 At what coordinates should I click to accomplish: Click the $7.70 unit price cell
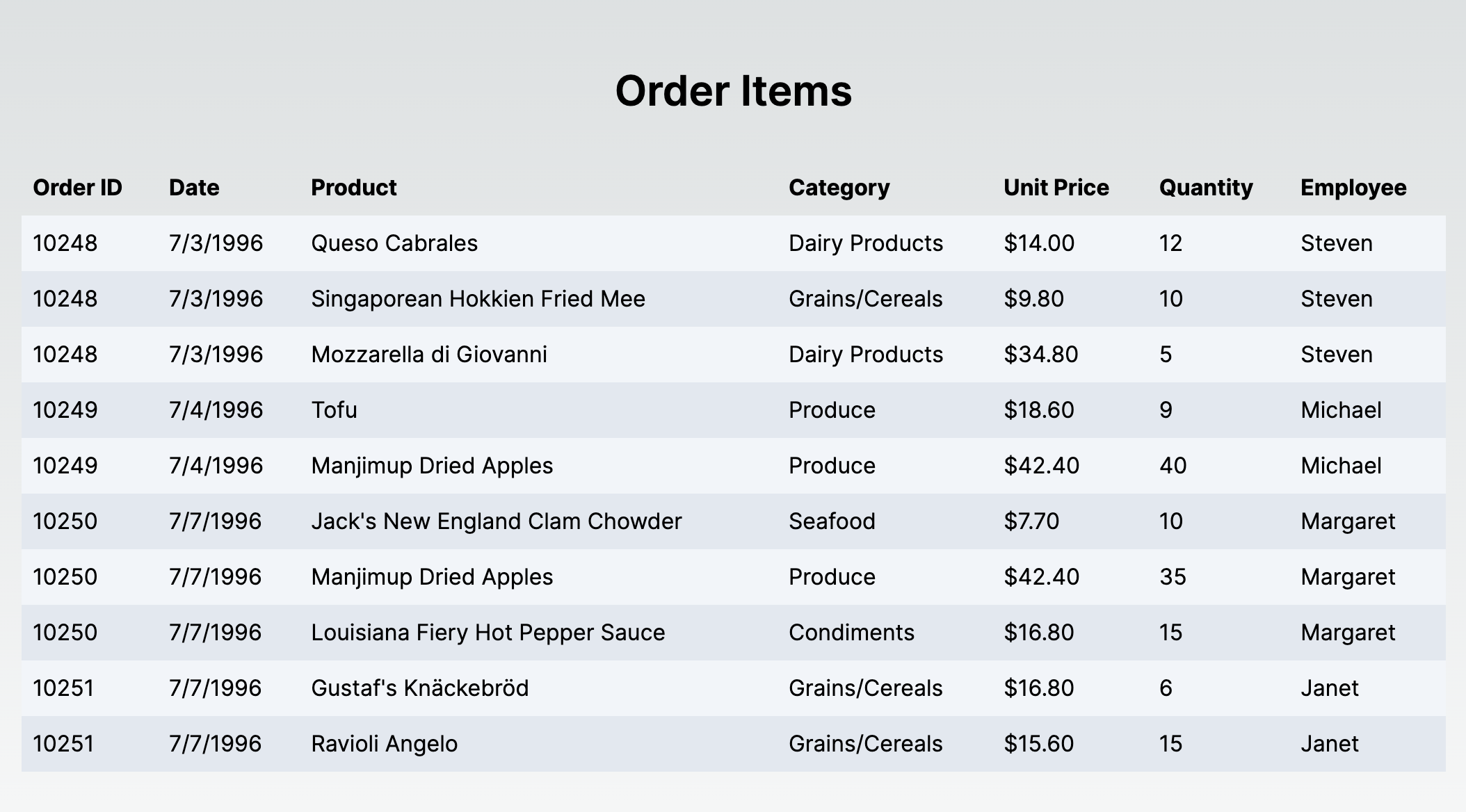1031,521
